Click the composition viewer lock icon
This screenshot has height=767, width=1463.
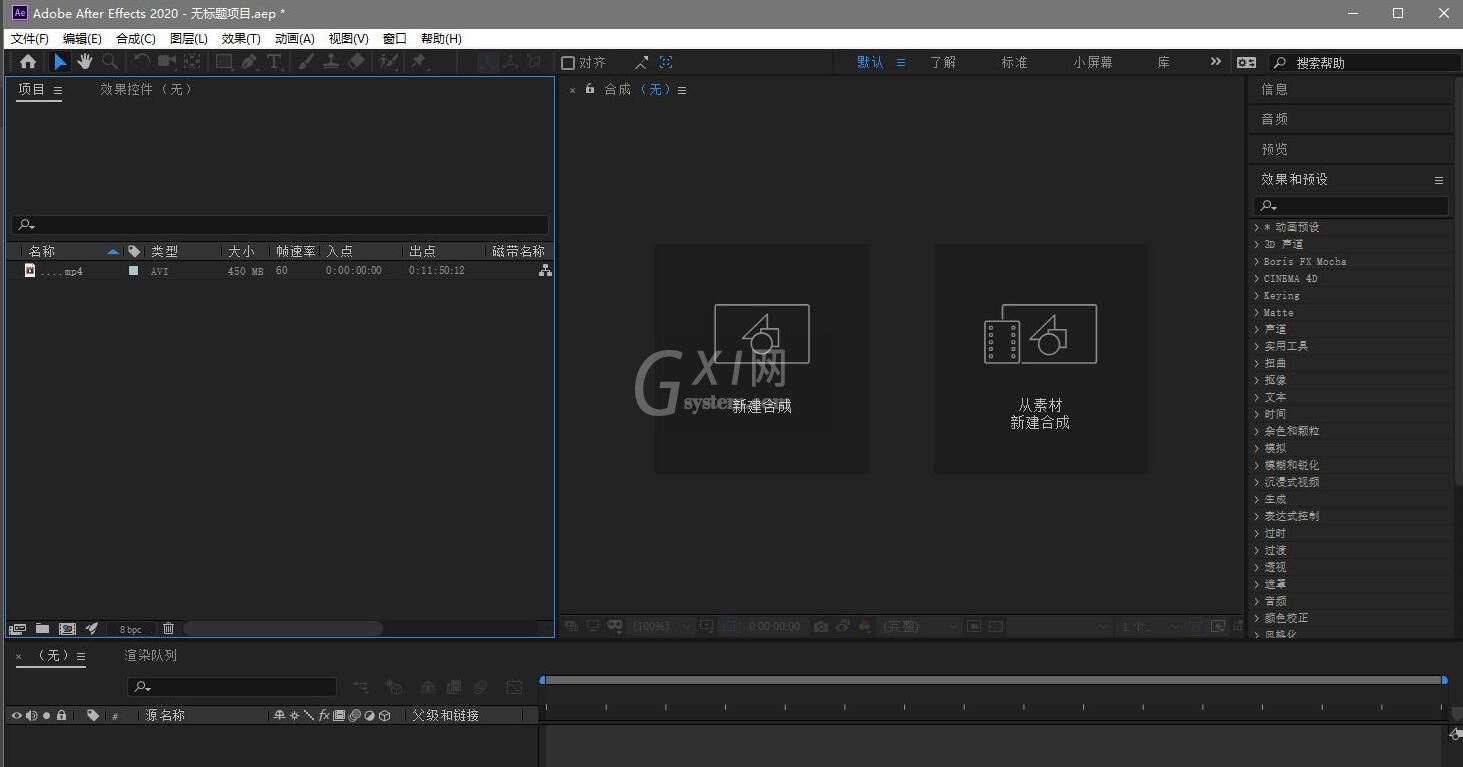[590, 89]
